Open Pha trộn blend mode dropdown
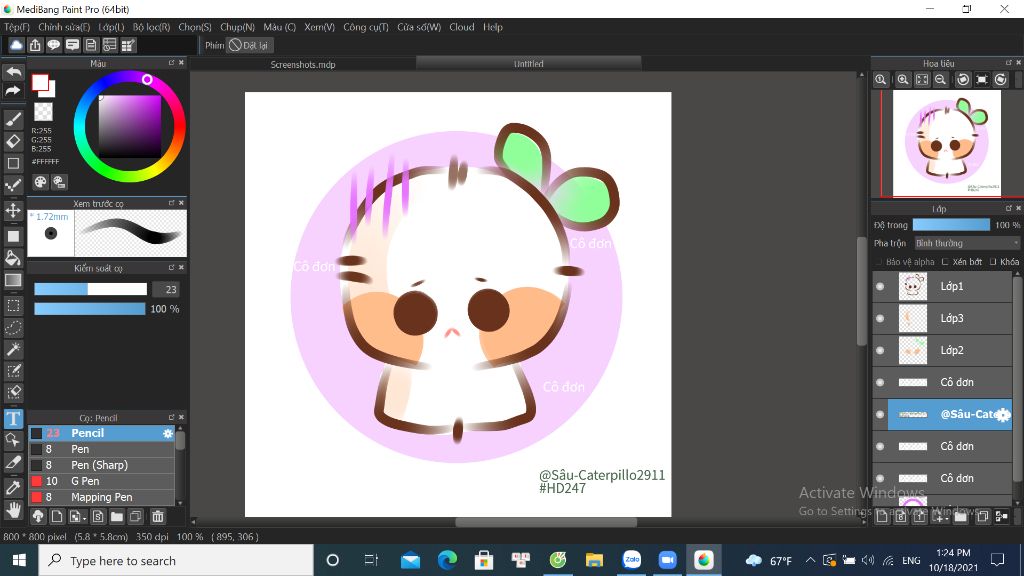Viewport: 1024px width, 576px height. (967, 243)
